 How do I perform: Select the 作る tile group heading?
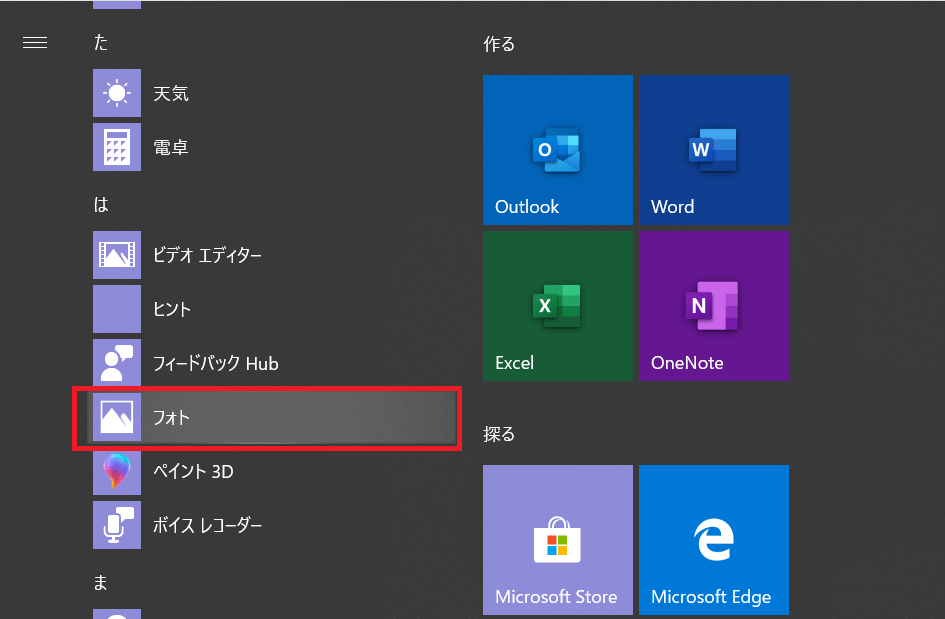499,44
